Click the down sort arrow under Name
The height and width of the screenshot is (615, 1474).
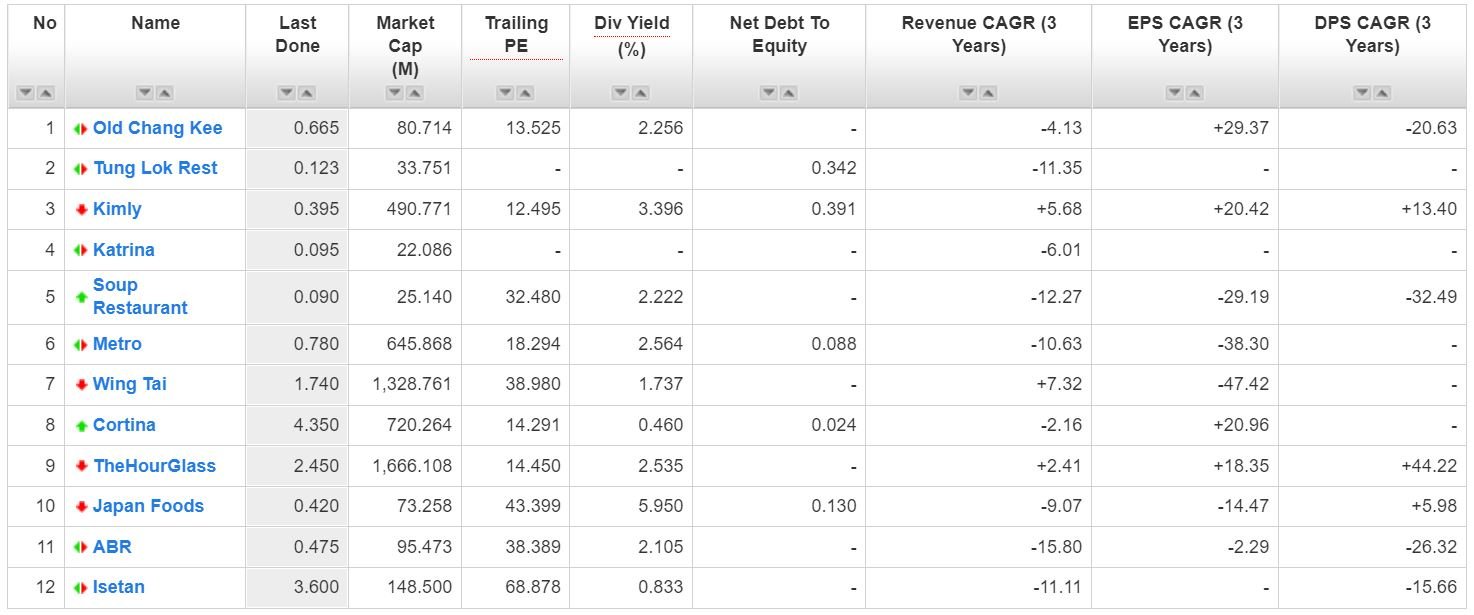pos(145,93)
